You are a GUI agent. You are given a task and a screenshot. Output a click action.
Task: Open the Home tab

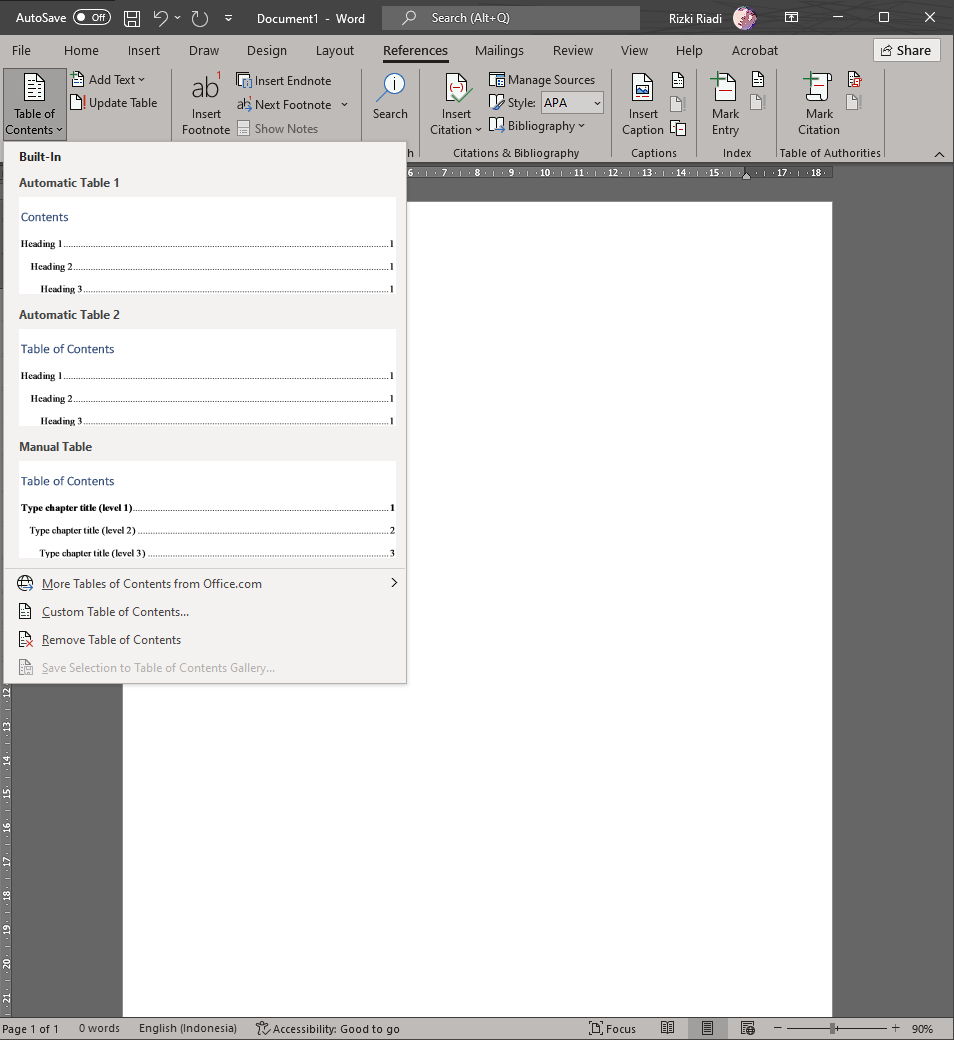click(81, 50)
